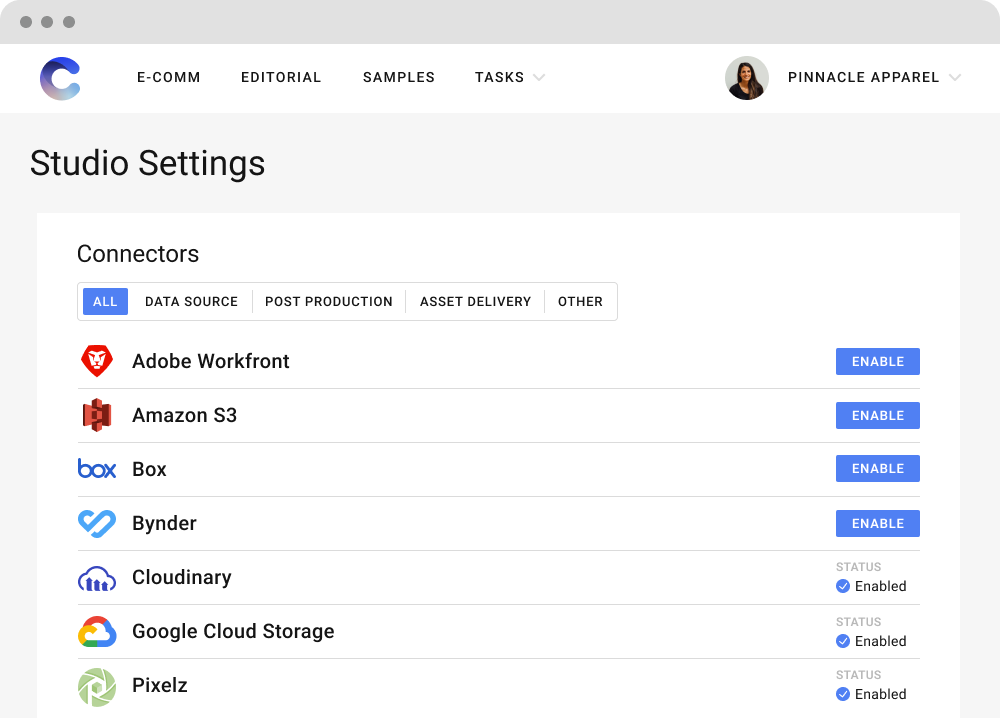The image size is (1000, 718).
Task: Click the Google Cloud Storage icon
Action: click(97, 632)
